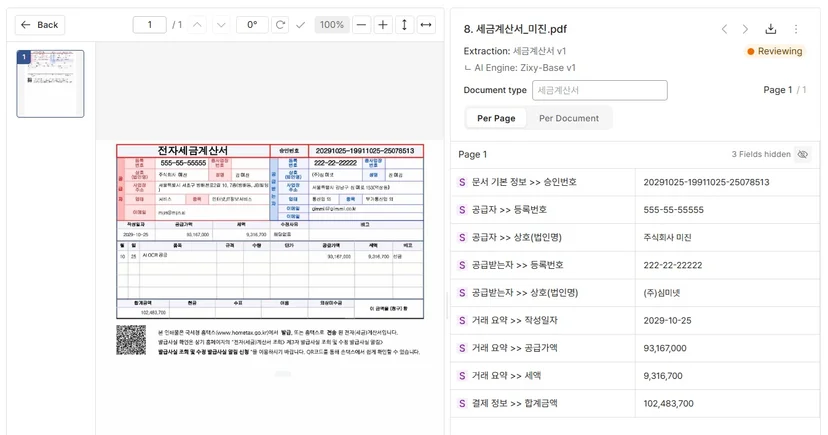828x435 pixels.
Task: Toggle hidden fields visibility eye icon
Action: [x=803, y=154]
